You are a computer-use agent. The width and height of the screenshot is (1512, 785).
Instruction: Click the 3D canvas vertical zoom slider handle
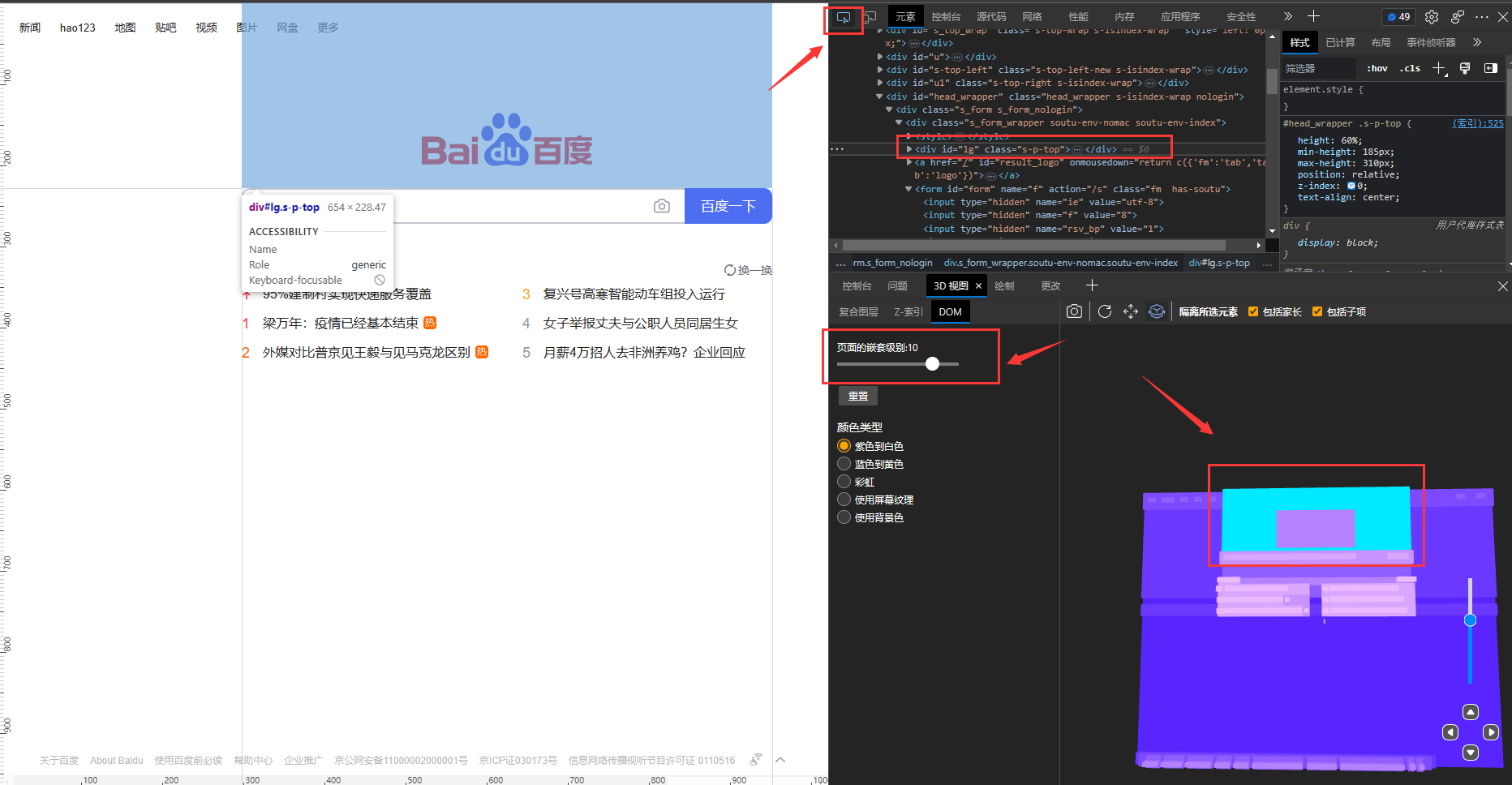tap(1470, 620)
